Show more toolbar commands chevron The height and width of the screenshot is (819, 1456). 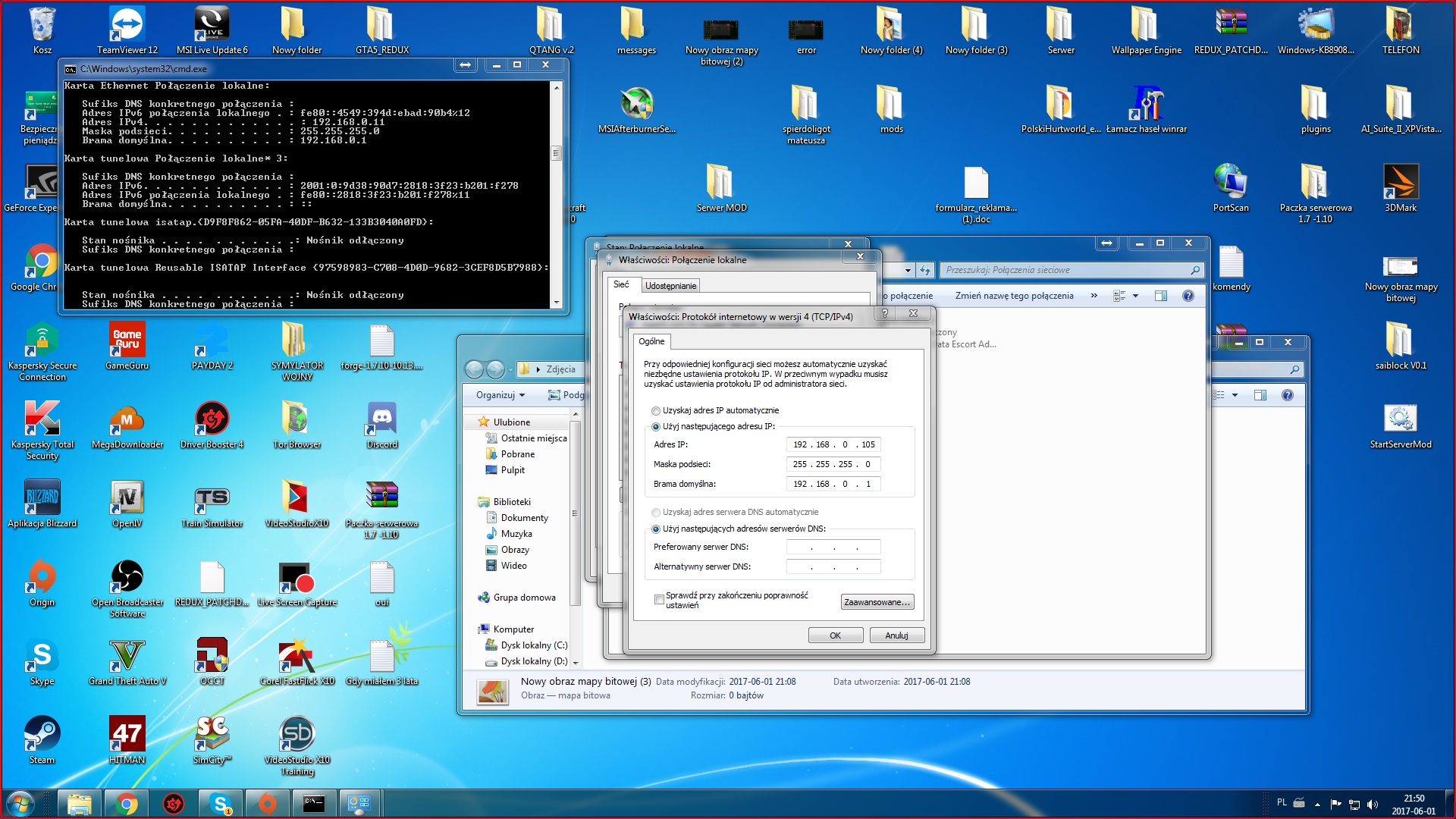(1094, 296)
